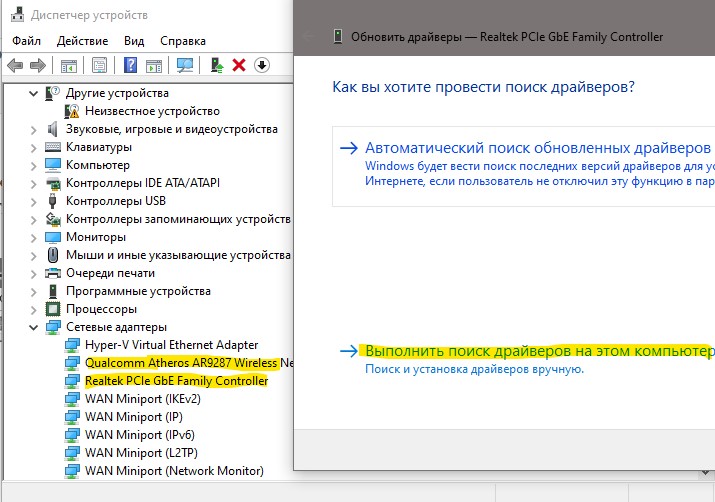Expand the Мониторы category
This screenshot has height=502, width=715.
[33, 238]
